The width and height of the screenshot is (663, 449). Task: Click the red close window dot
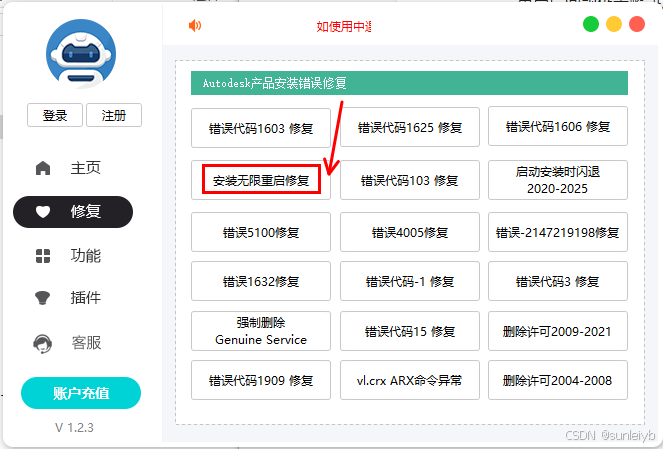(x=637, y=24)
